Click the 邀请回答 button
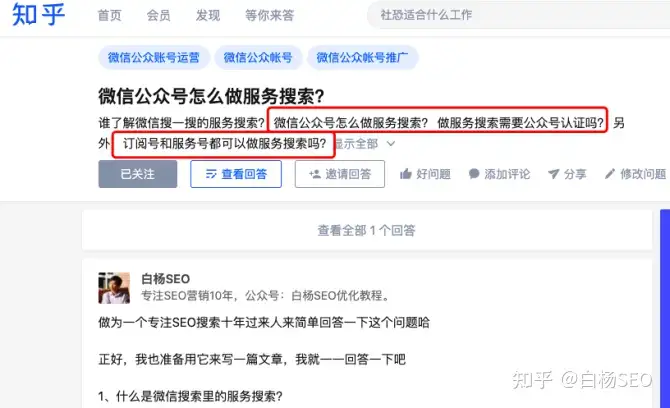This screenshot has height=408, width=670. point(340,174)
